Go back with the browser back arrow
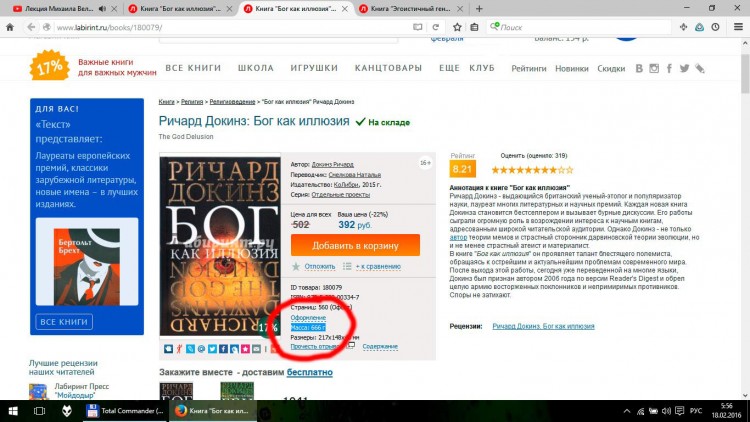The width and height of the screenshot is (750, 422). 31,27
